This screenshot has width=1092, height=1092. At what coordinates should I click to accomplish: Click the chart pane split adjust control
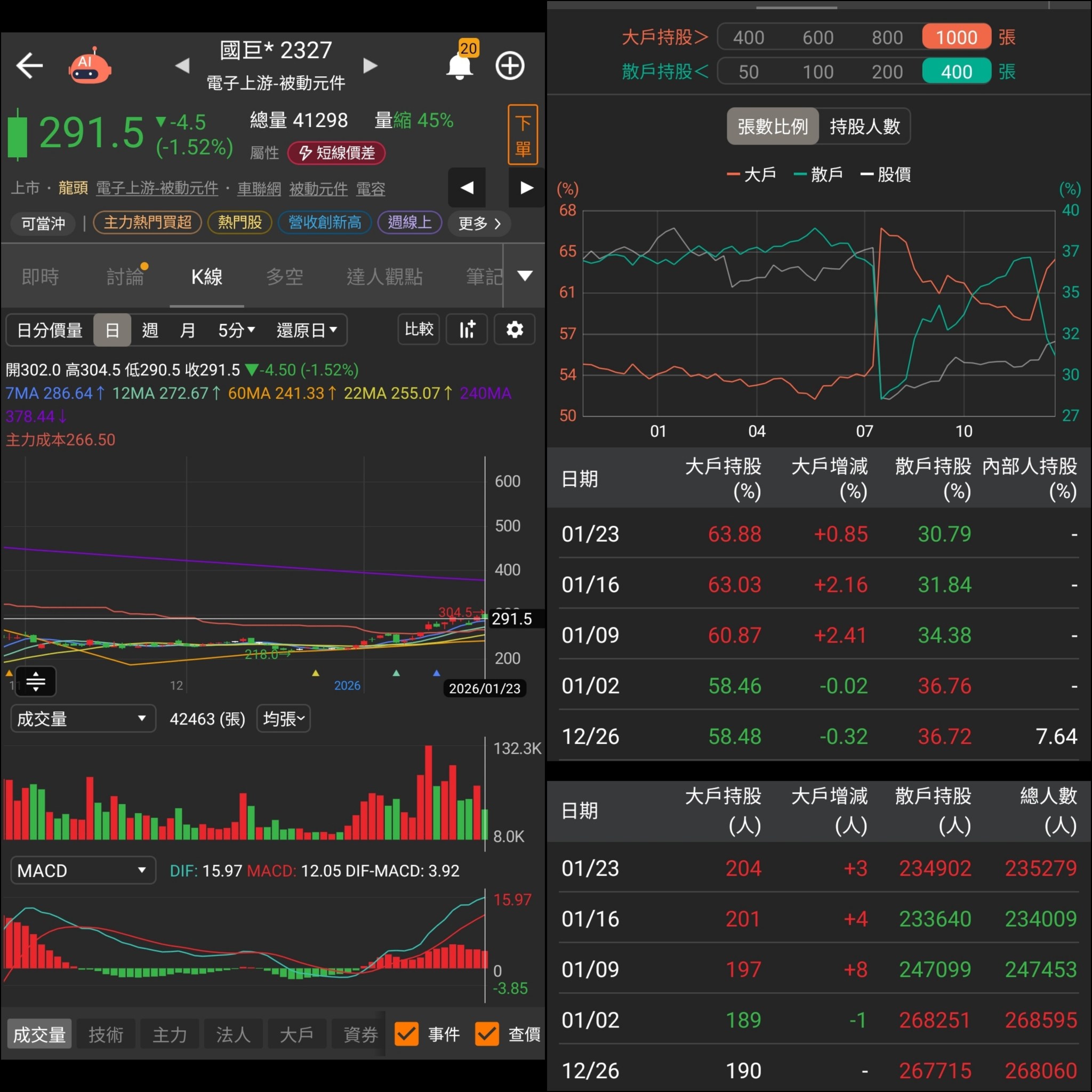coord(36,682)
